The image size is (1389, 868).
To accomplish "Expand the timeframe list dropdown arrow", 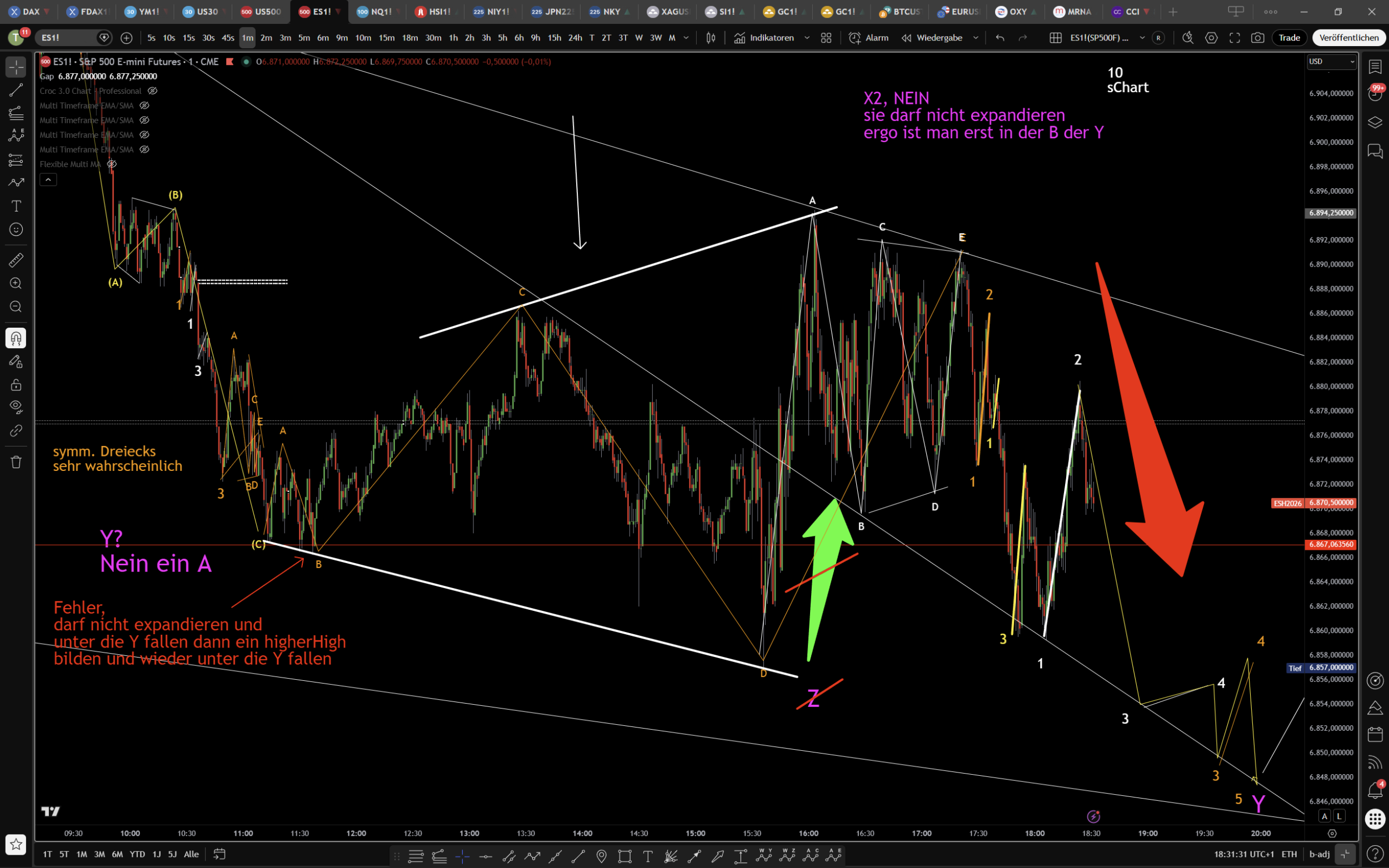I will [686, 38].
